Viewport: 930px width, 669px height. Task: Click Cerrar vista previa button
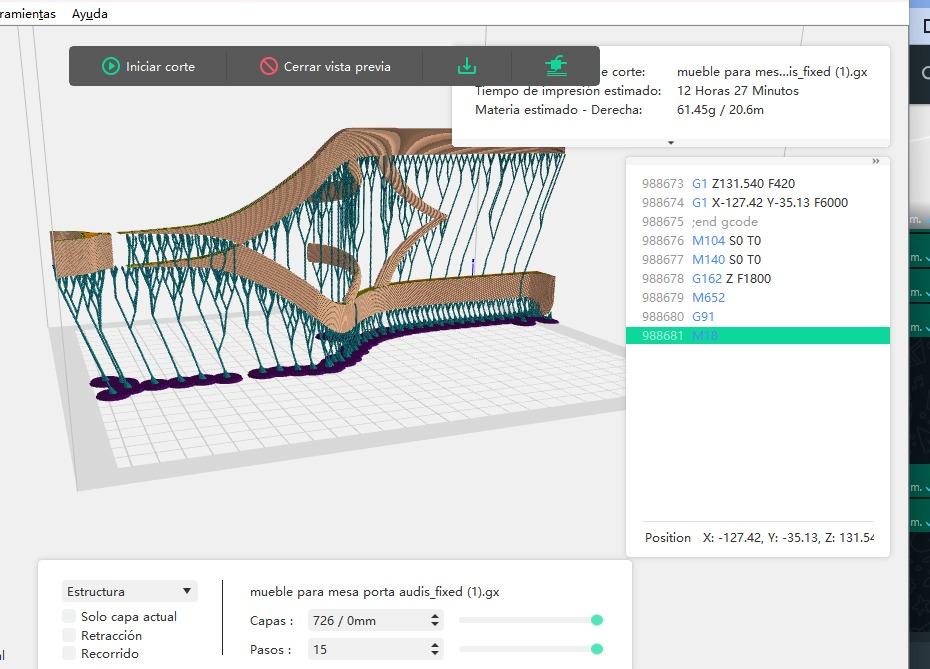(x=325, y=66)
